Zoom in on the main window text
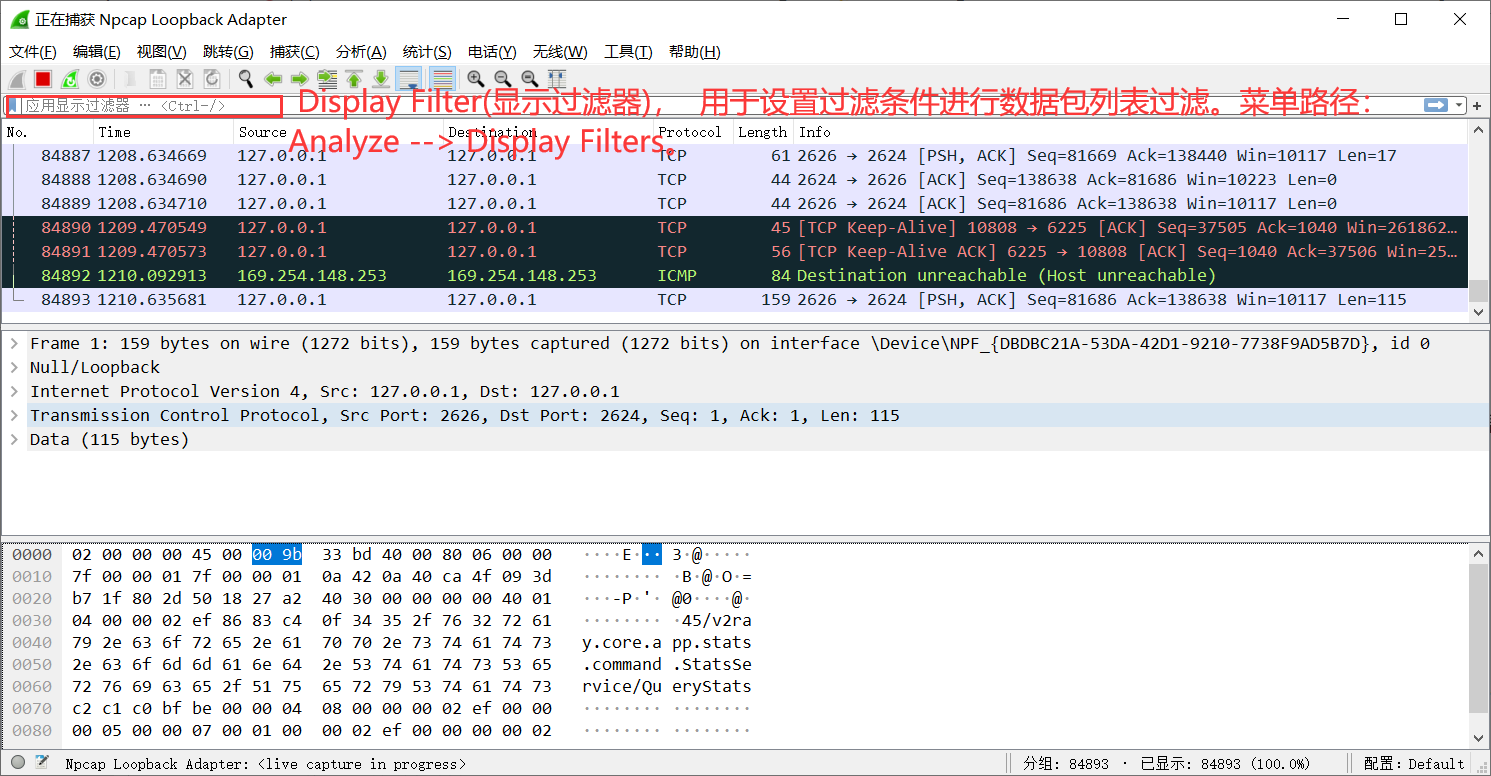 (x=476, y=79)
